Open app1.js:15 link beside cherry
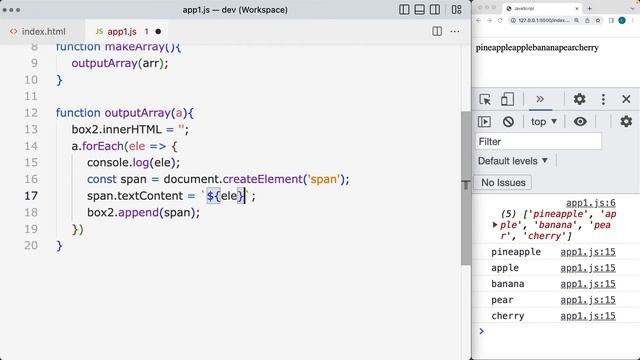 click(588, 316)
